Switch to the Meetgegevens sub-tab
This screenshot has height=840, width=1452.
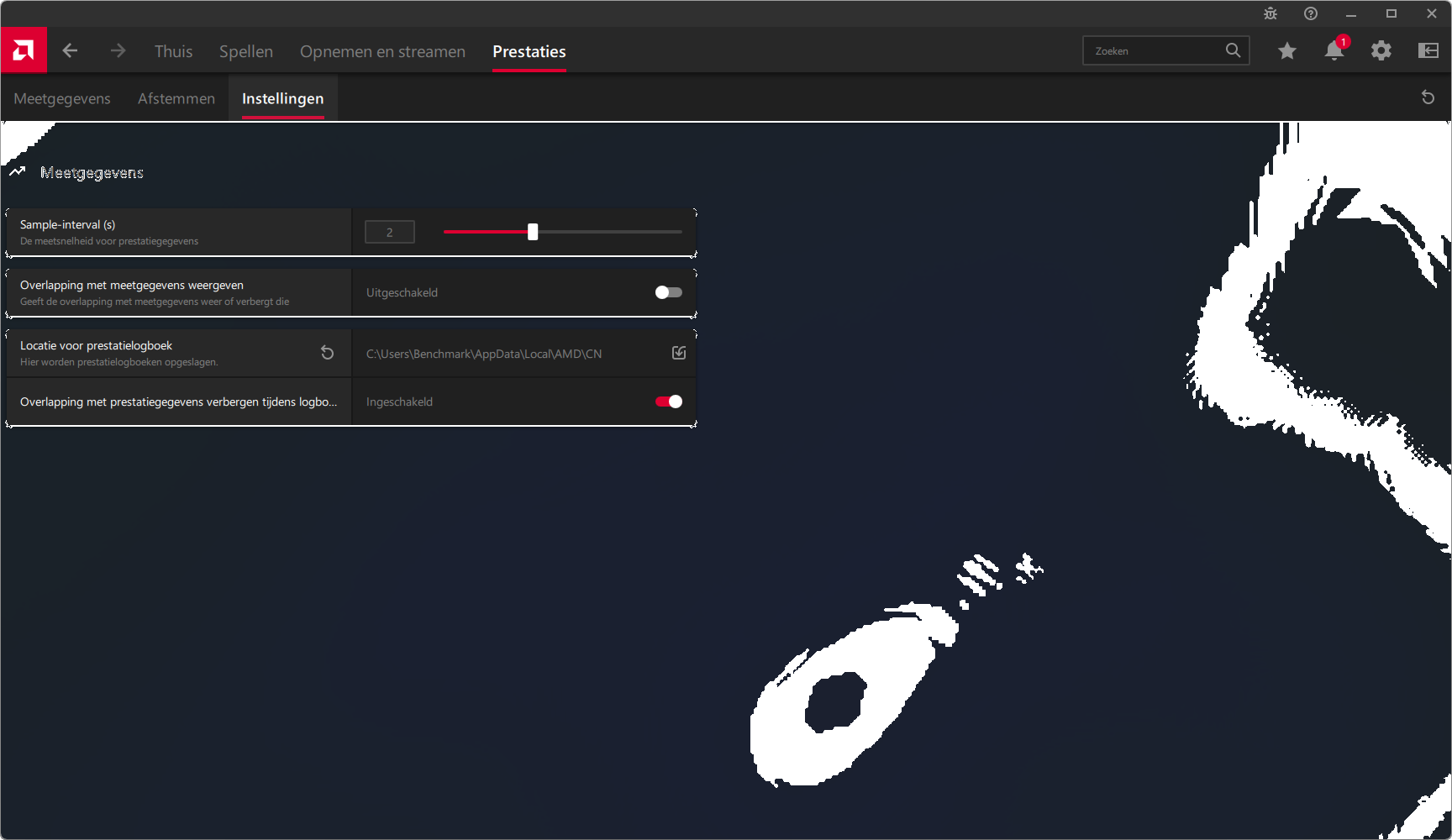tap(62, 98)
